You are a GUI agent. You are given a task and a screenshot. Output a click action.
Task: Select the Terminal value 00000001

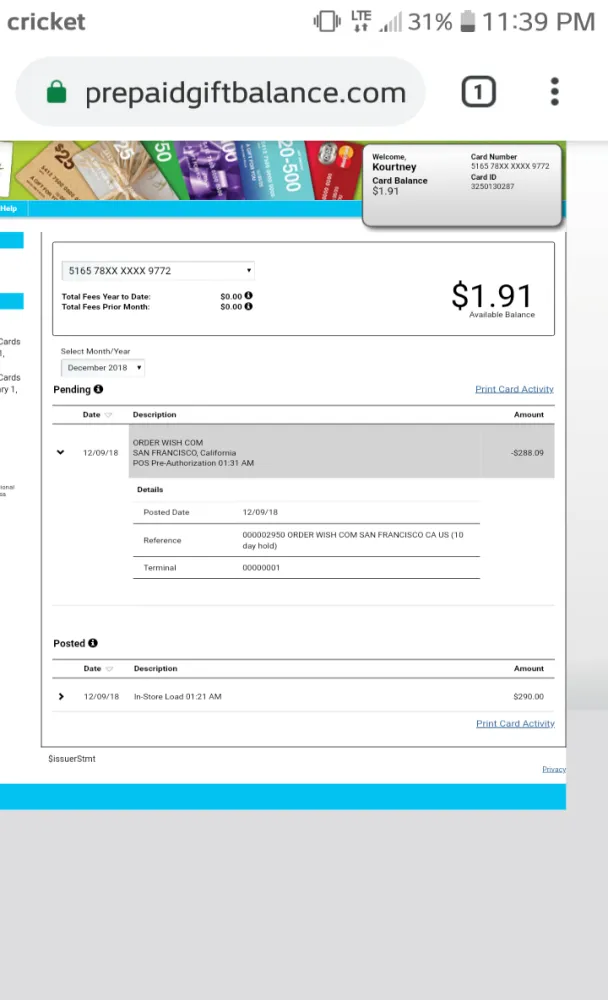pos(261,568)
